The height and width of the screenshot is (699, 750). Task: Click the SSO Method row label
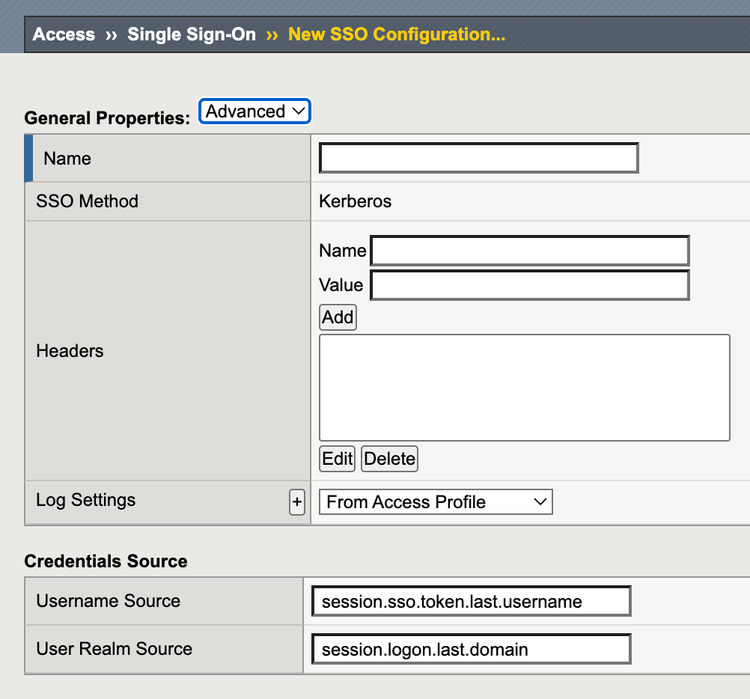tap(87, 201)
